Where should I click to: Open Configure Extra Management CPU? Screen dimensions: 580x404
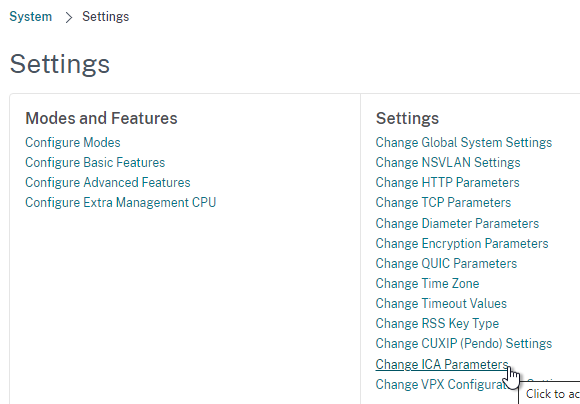[x=121, y=202]
